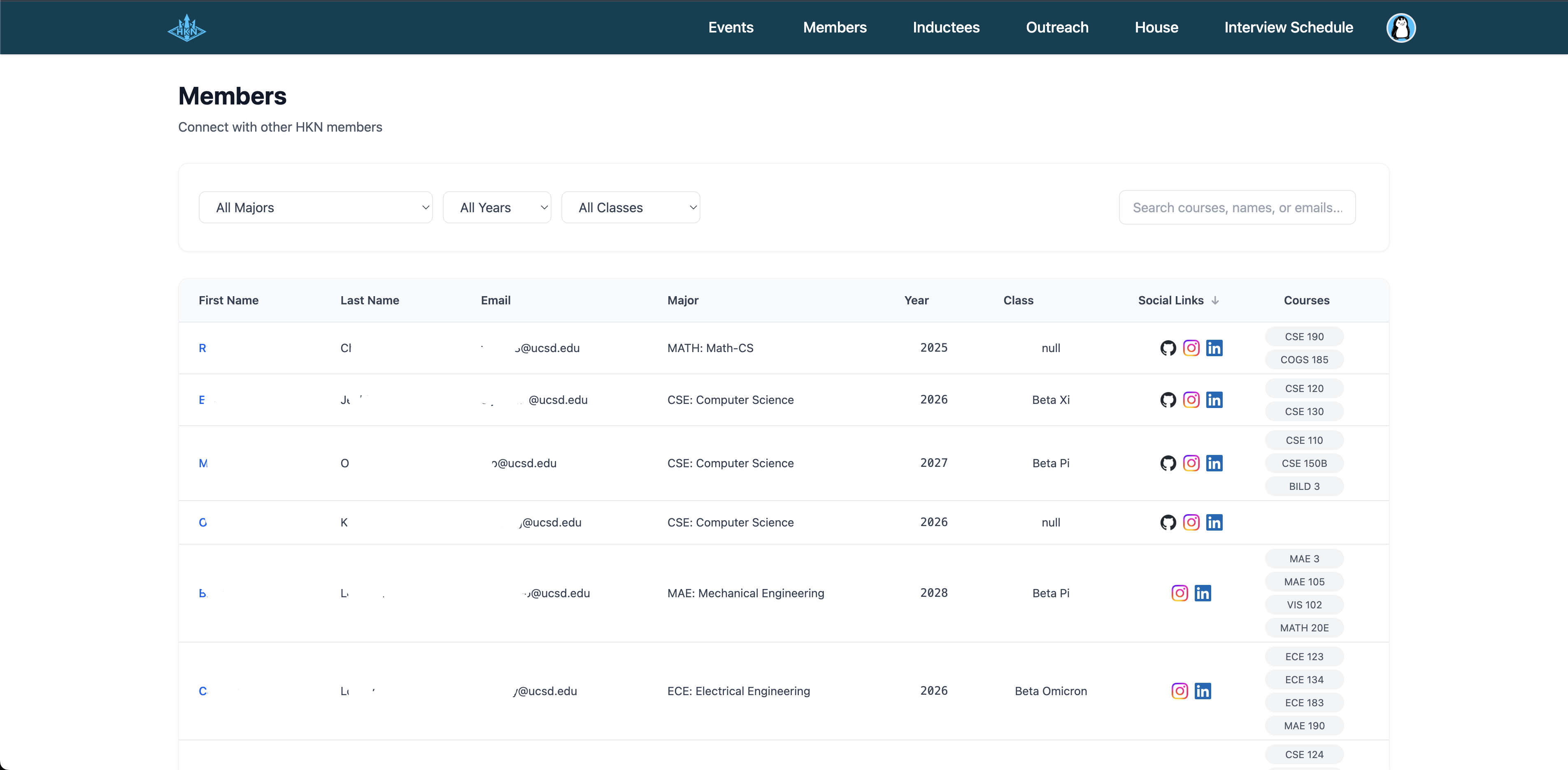Viewport: 1568px width, 770px height.
Task: Open GitHub profile of the Math-CS member
Action: (1168, 348)
